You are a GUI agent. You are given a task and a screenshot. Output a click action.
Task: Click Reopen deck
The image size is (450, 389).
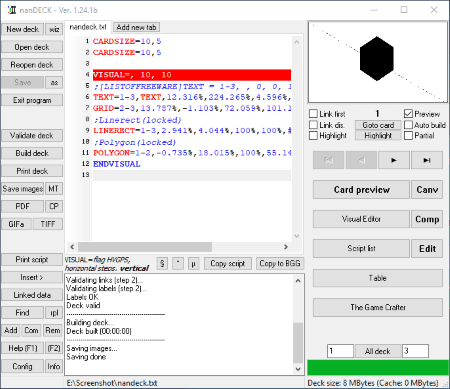tap(32, 65)
